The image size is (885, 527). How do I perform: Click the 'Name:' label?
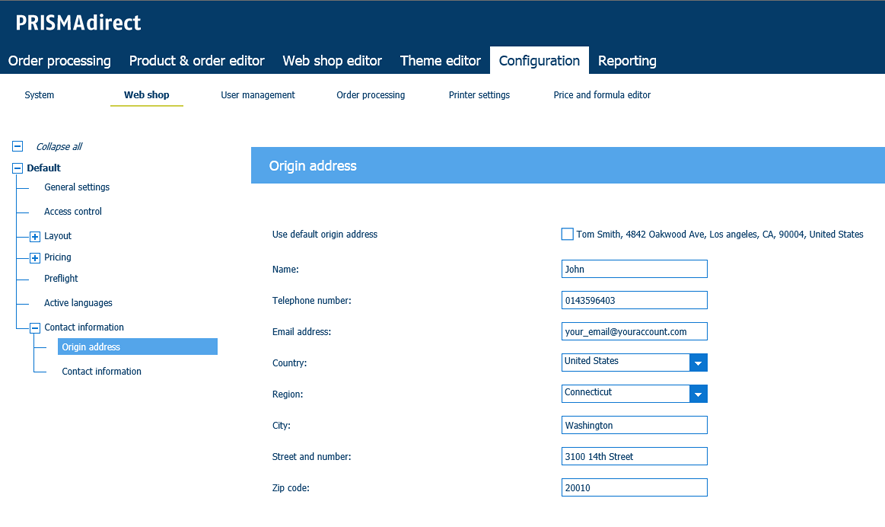coord(286,269)
